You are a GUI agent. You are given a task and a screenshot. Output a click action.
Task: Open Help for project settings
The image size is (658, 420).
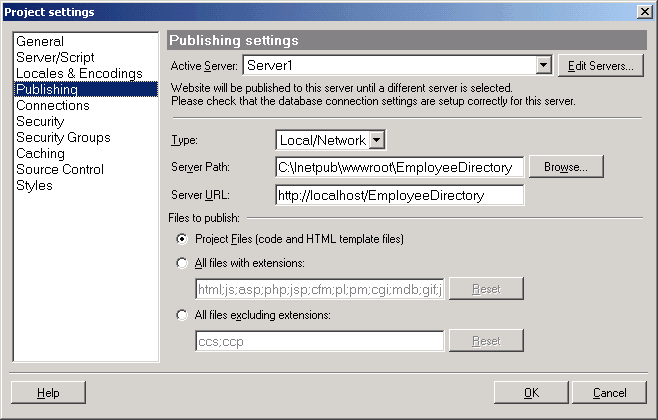[x=48, y=393]
